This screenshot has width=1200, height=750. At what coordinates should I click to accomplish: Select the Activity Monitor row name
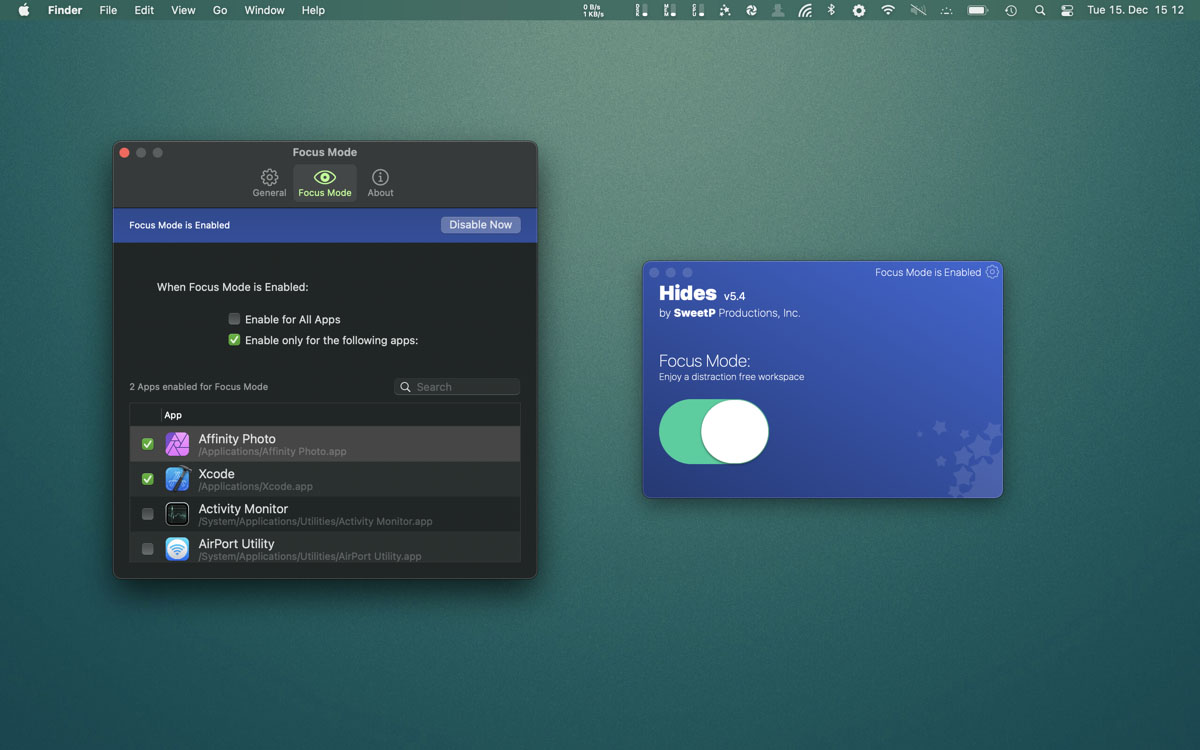(243, 509)
